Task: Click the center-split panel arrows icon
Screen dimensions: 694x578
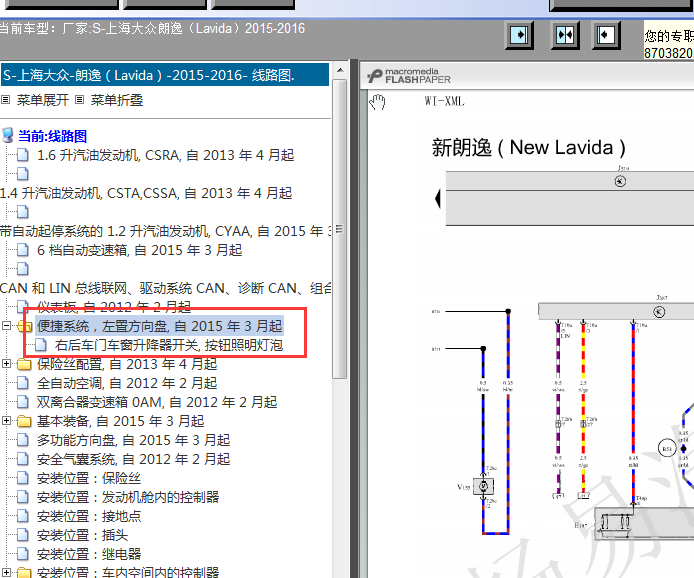Action: click(x=565, y=35)
